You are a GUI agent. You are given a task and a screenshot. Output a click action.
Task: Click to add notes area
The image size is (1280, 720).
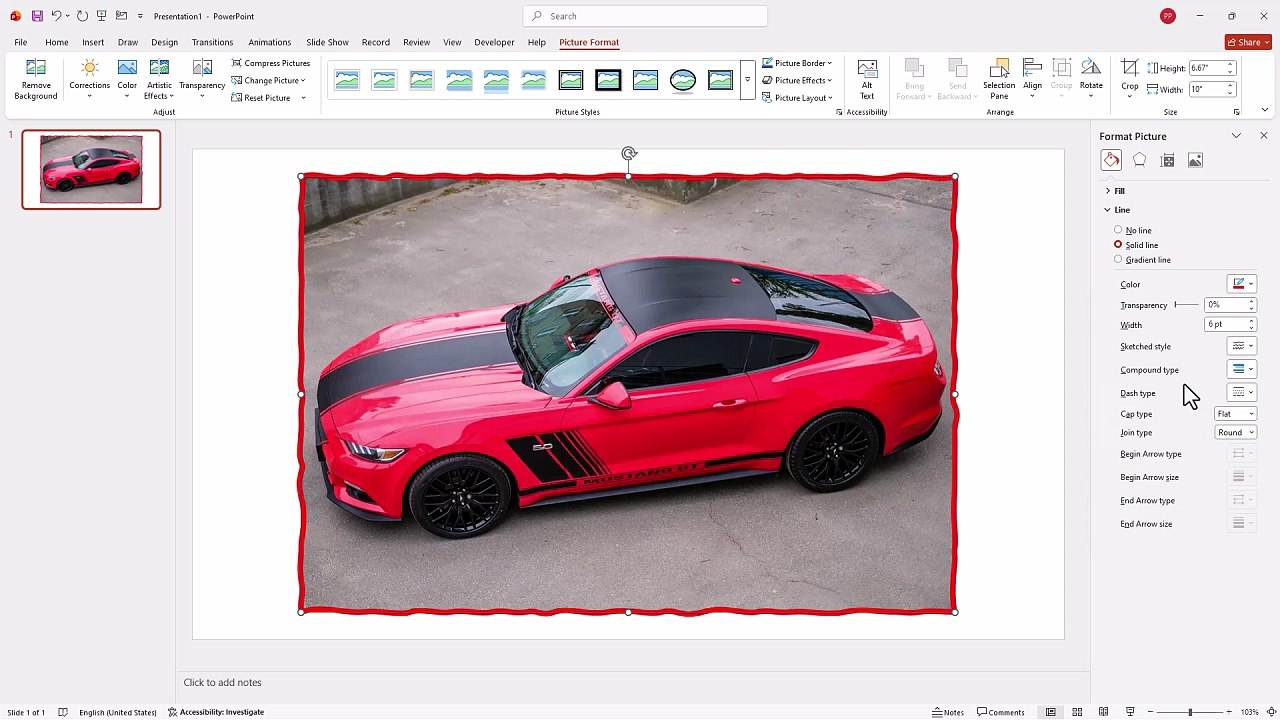coord(222,682)
